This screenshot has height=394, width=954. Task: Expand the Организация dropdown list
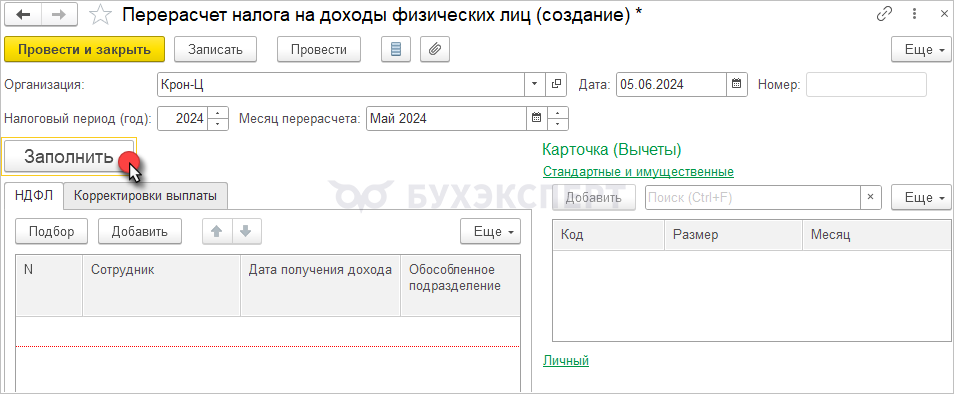(535, 85)
